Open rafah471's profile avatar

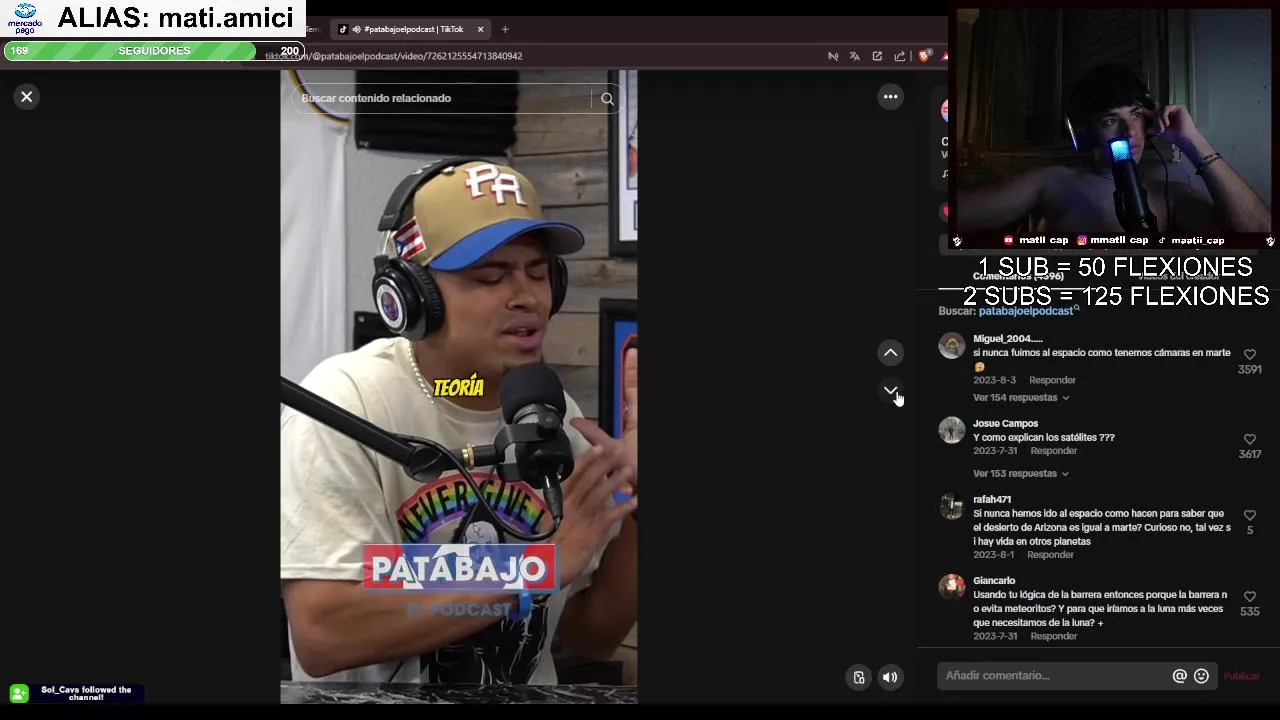[x=952, y=507]
